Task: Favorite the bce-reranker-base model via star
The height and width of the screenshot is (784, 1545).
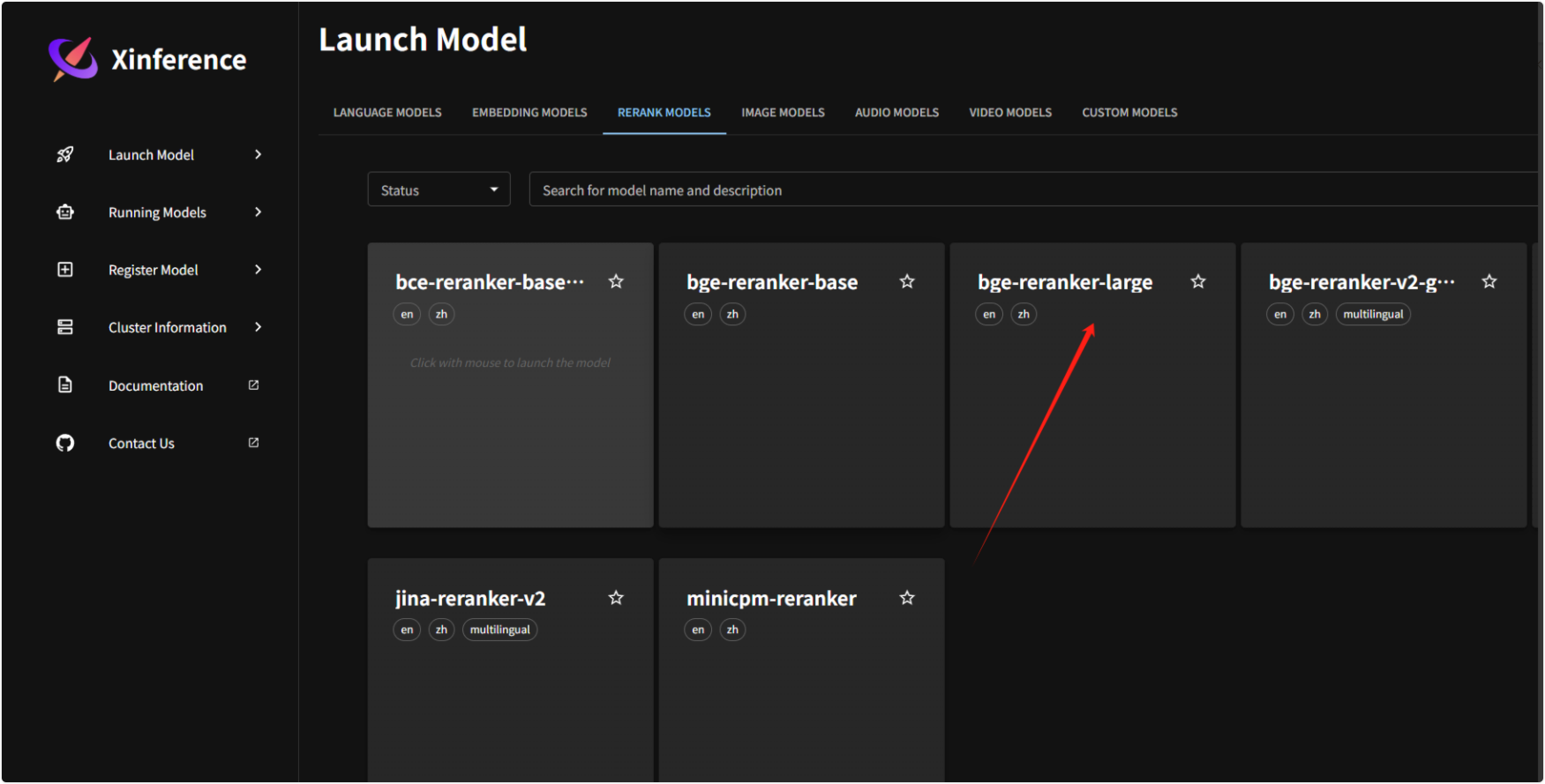Action: pyautogui.click(x=616, y=281)
